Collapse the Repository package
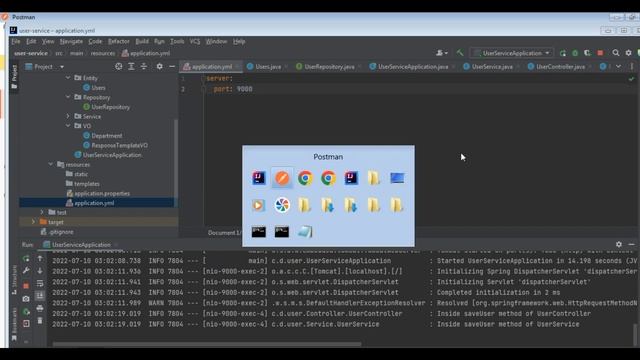640x360 pixels. 68,97
